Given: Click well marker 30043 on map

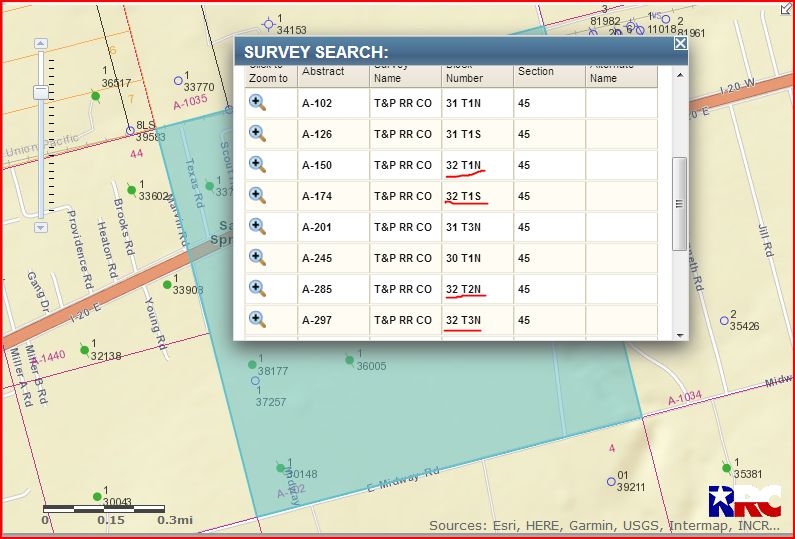Looking at the screenshot, I should pos(97,496).
